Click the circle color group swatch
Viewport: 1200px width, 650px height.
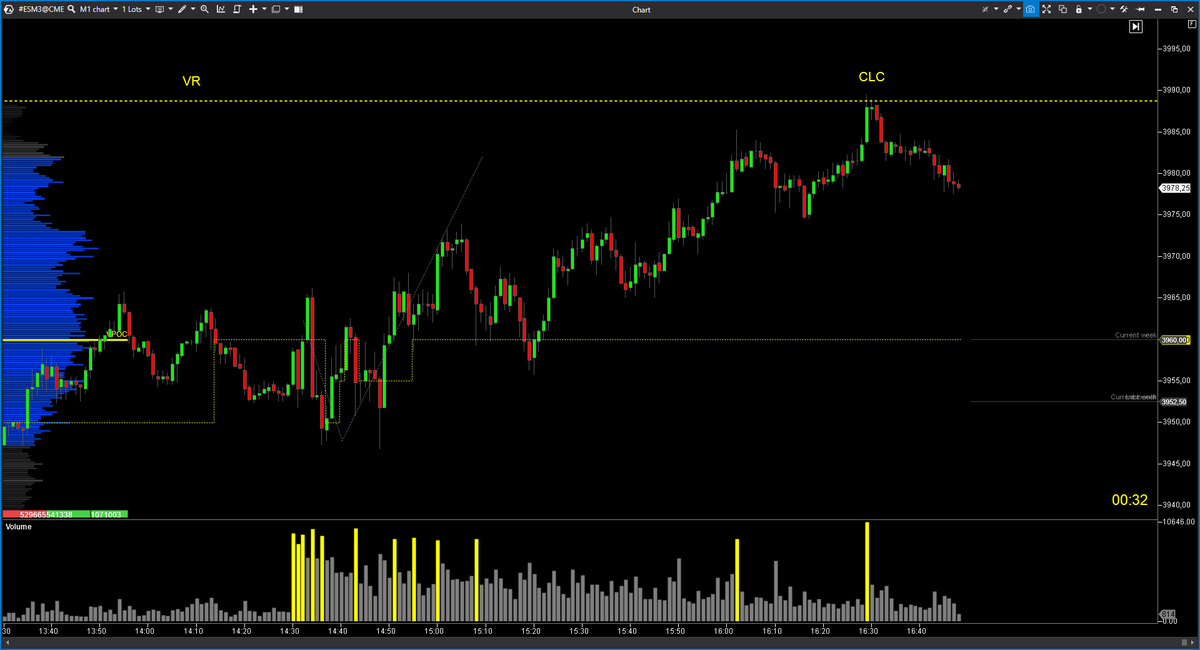[x=1101, y=9]
